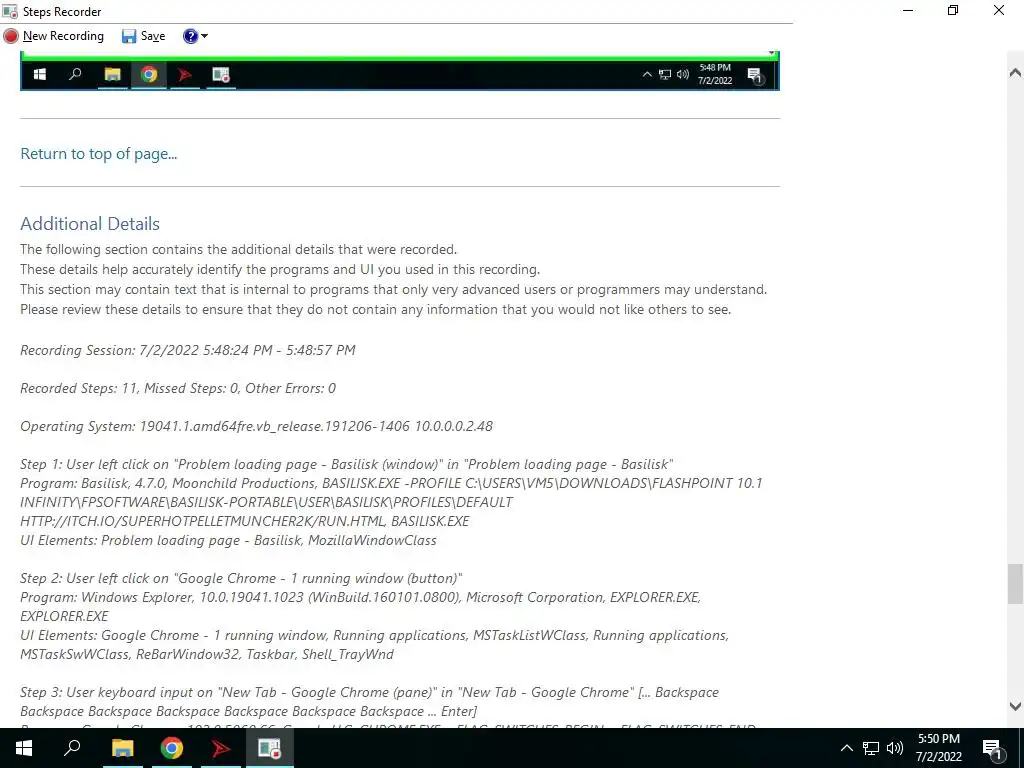Click the 'Additional Details' heading
Viewport: 1024px width, 768px height.
point(90,224)
